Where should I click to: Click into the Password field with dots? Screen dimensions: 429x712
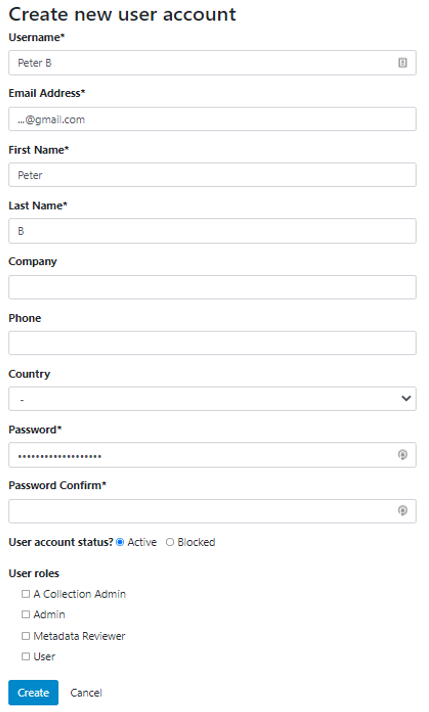point(212,455)
